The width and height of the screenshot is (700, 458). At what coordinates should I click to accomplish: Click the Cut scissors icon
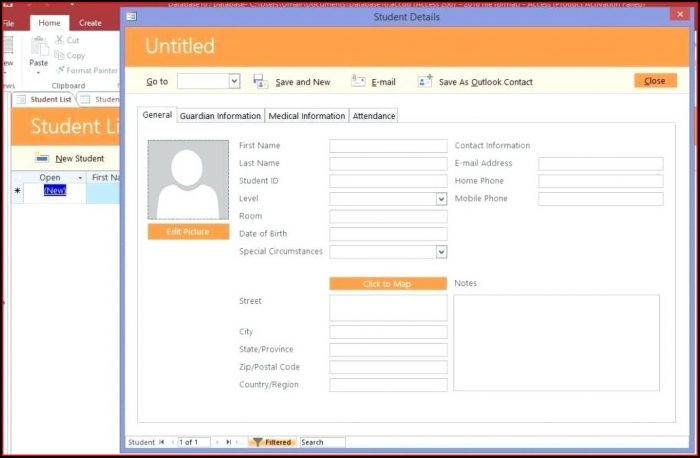tap(59, 40)
